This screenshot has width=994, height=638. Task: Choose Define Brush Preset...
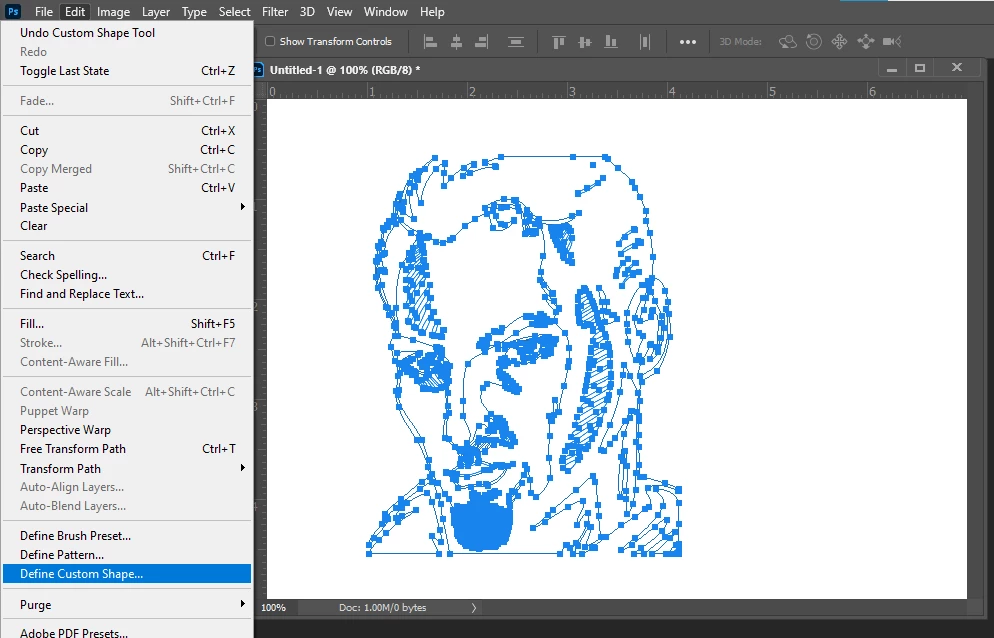click(x=127, y=536)
